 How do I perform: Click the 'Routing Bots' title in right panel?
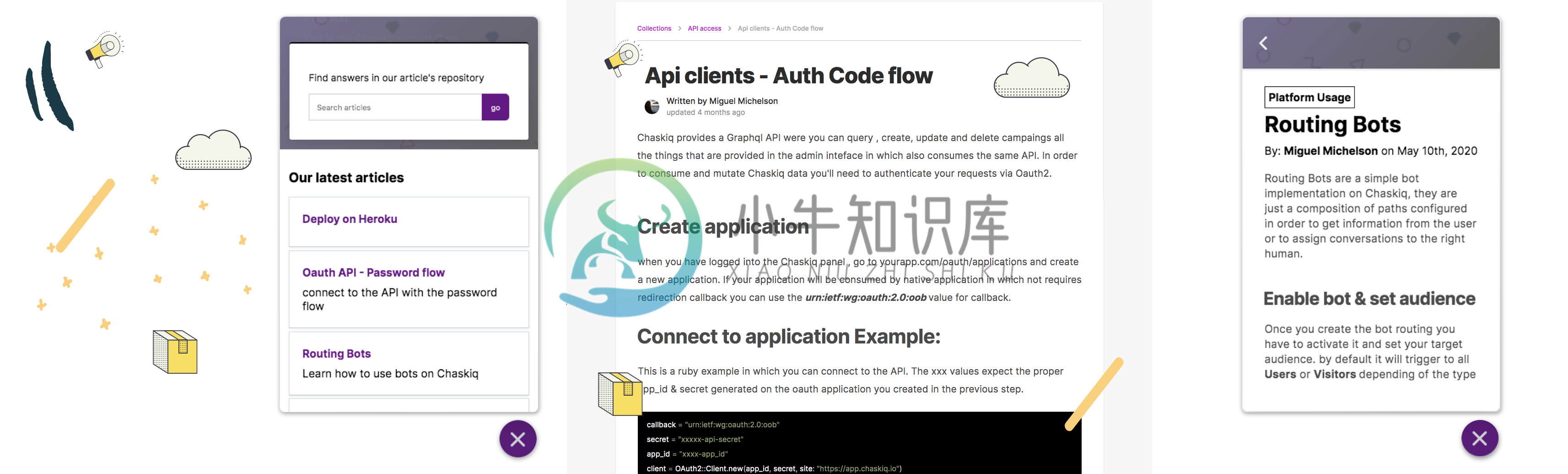[1332, 124]
